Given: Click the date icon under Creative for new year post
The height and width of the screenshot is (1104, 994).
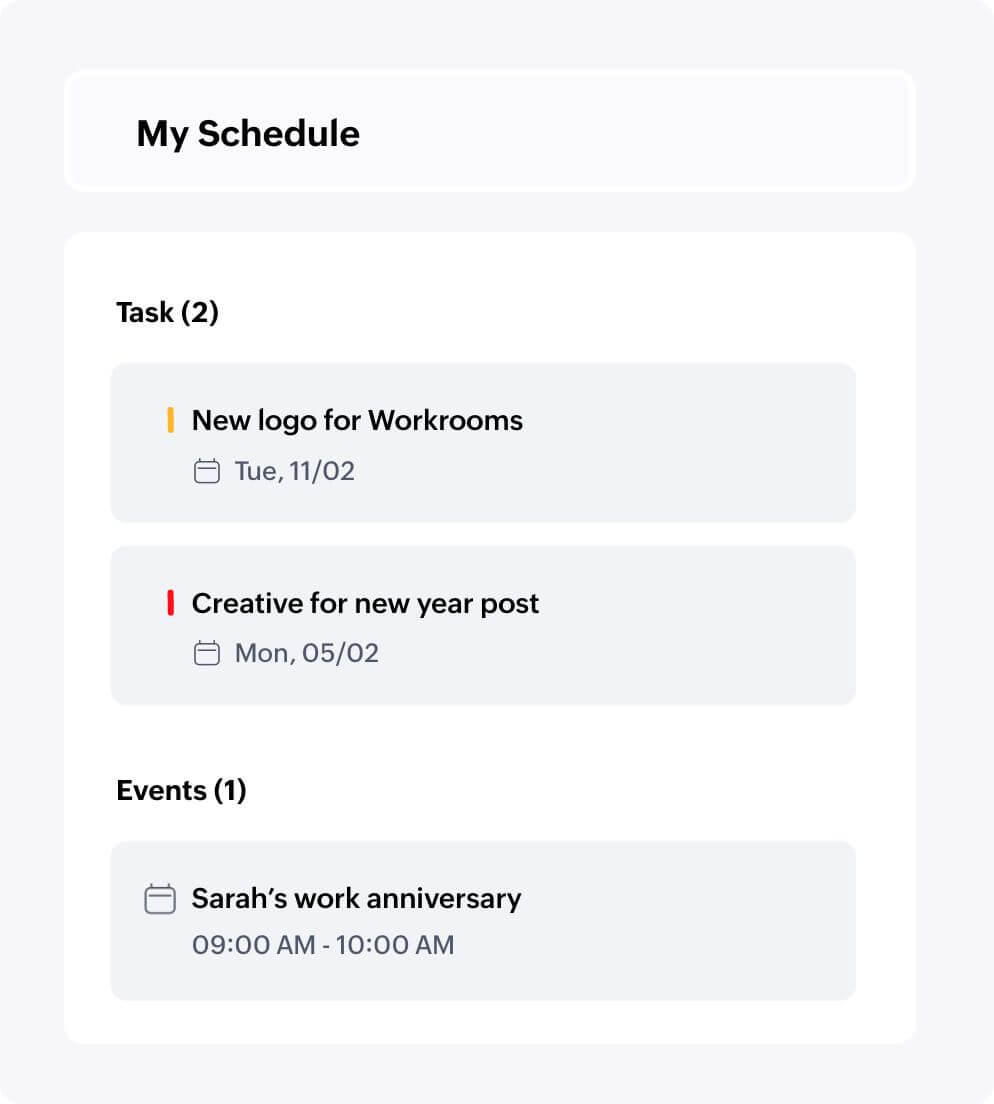Looking at the screenshot, I should [x=207, y=653].
